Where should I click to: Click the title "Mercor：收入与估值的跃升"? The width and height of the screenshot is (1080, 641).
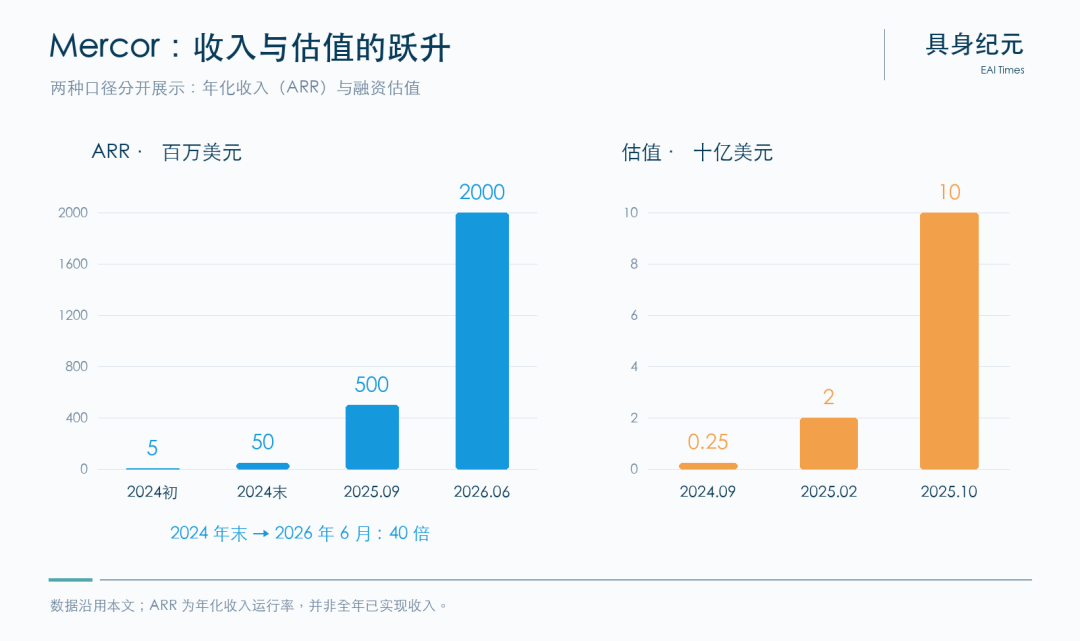pyautogui.click(x=249, y=48)
